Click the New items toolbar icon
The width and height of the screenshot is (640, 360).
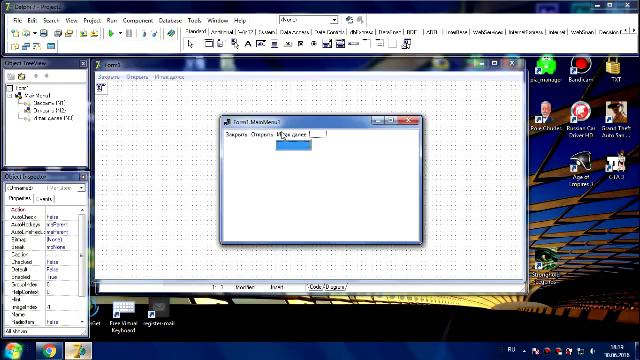tap(15, 33)
